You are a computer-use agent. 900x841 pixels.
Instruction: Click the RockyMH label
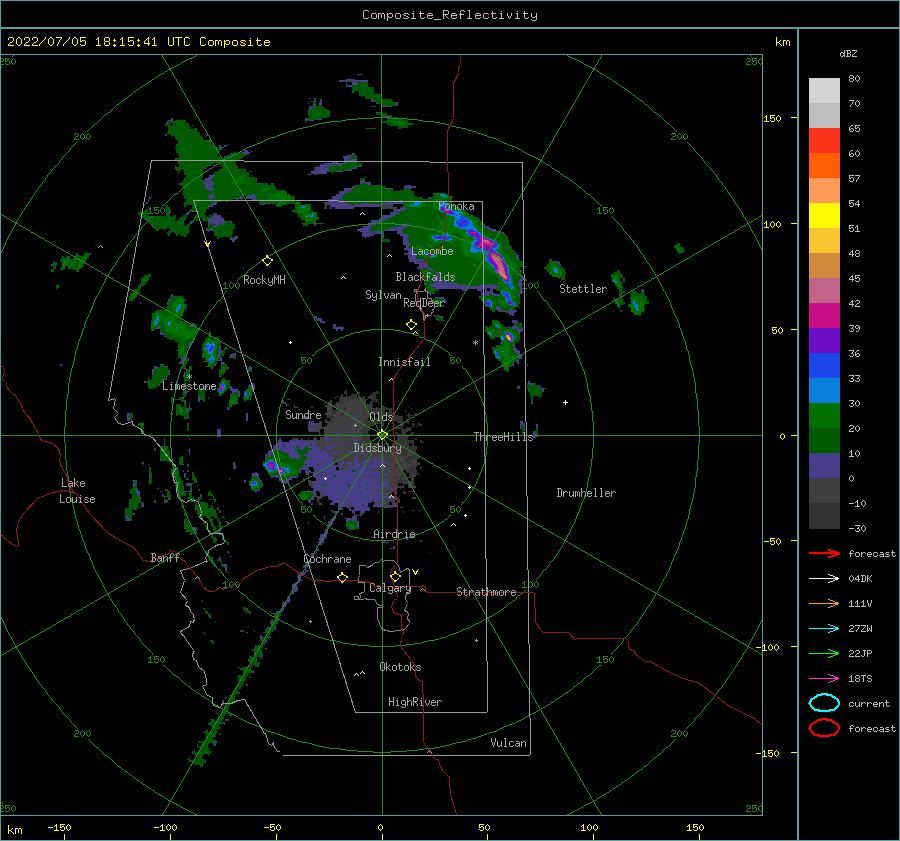264,280
